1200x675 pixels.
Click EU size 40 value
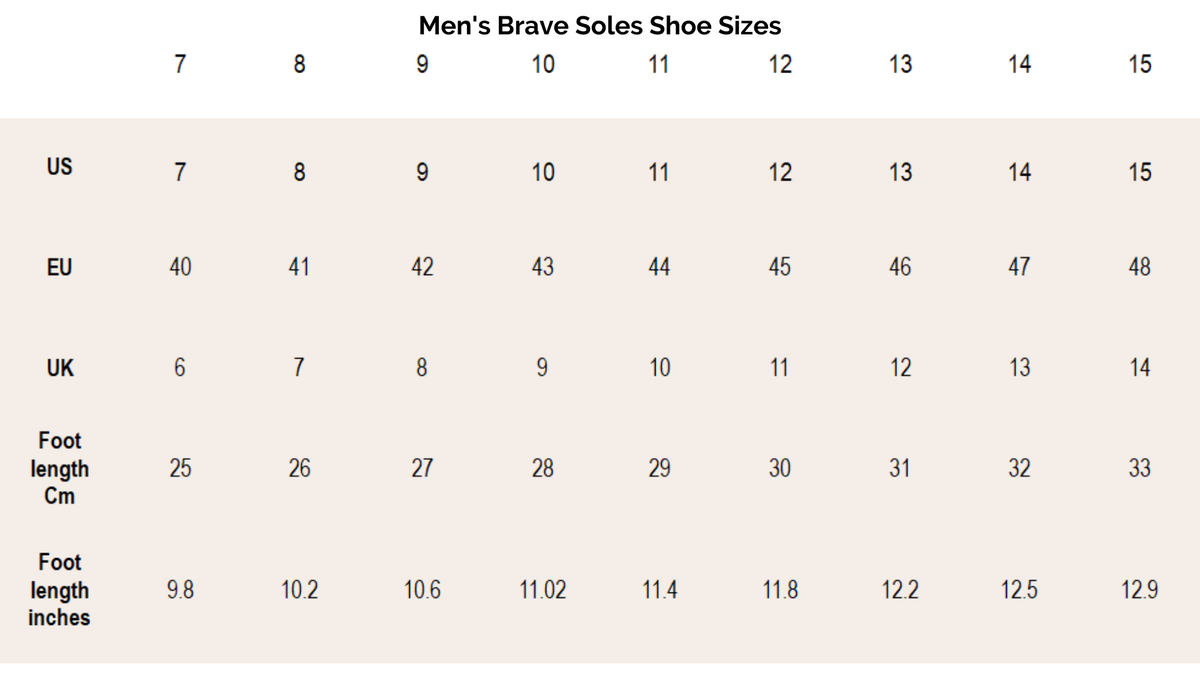click(180, 267)
